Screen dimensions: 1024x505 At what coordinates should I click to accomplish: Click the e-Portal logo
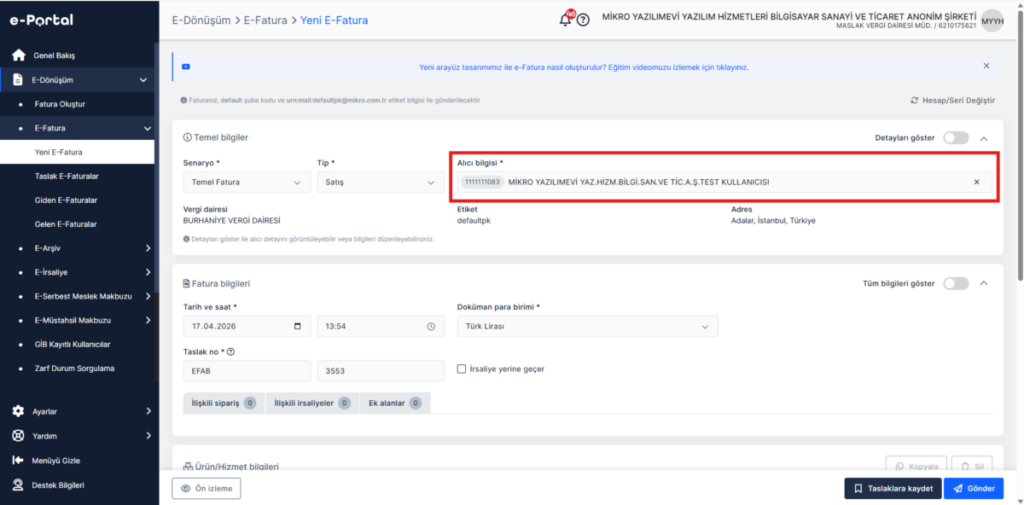click(x=41, y=20)
